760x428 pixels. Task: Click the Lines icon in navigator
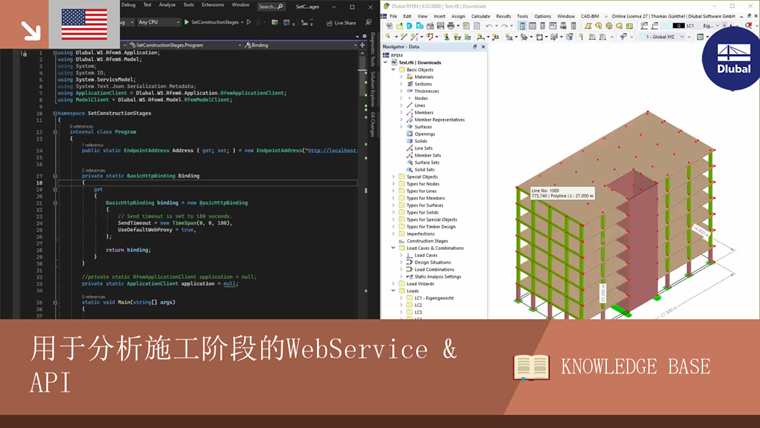point(410,105)
